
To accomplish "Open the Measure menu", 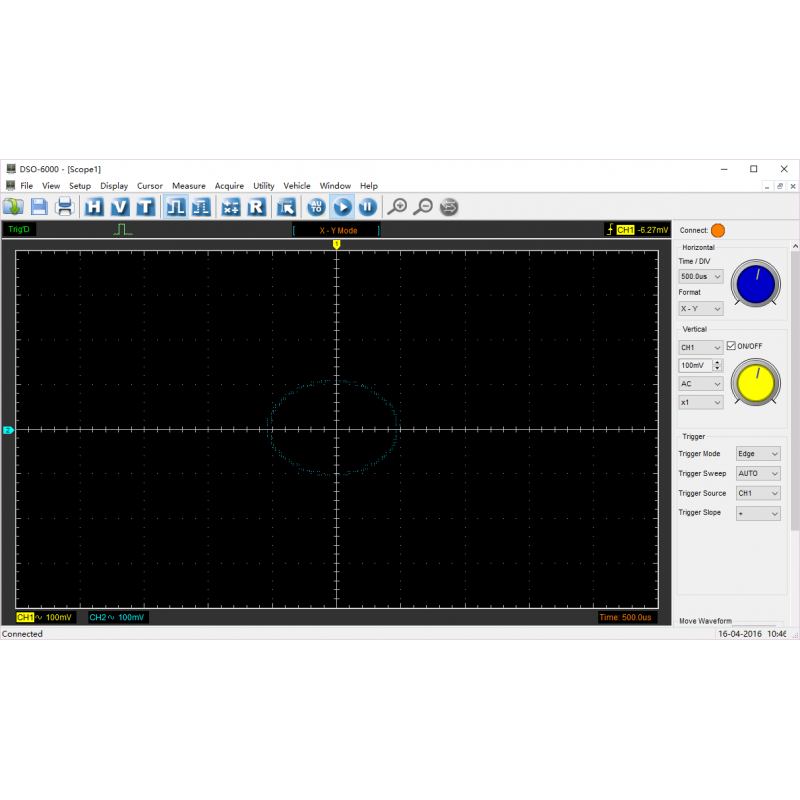I will pos(189,185).
